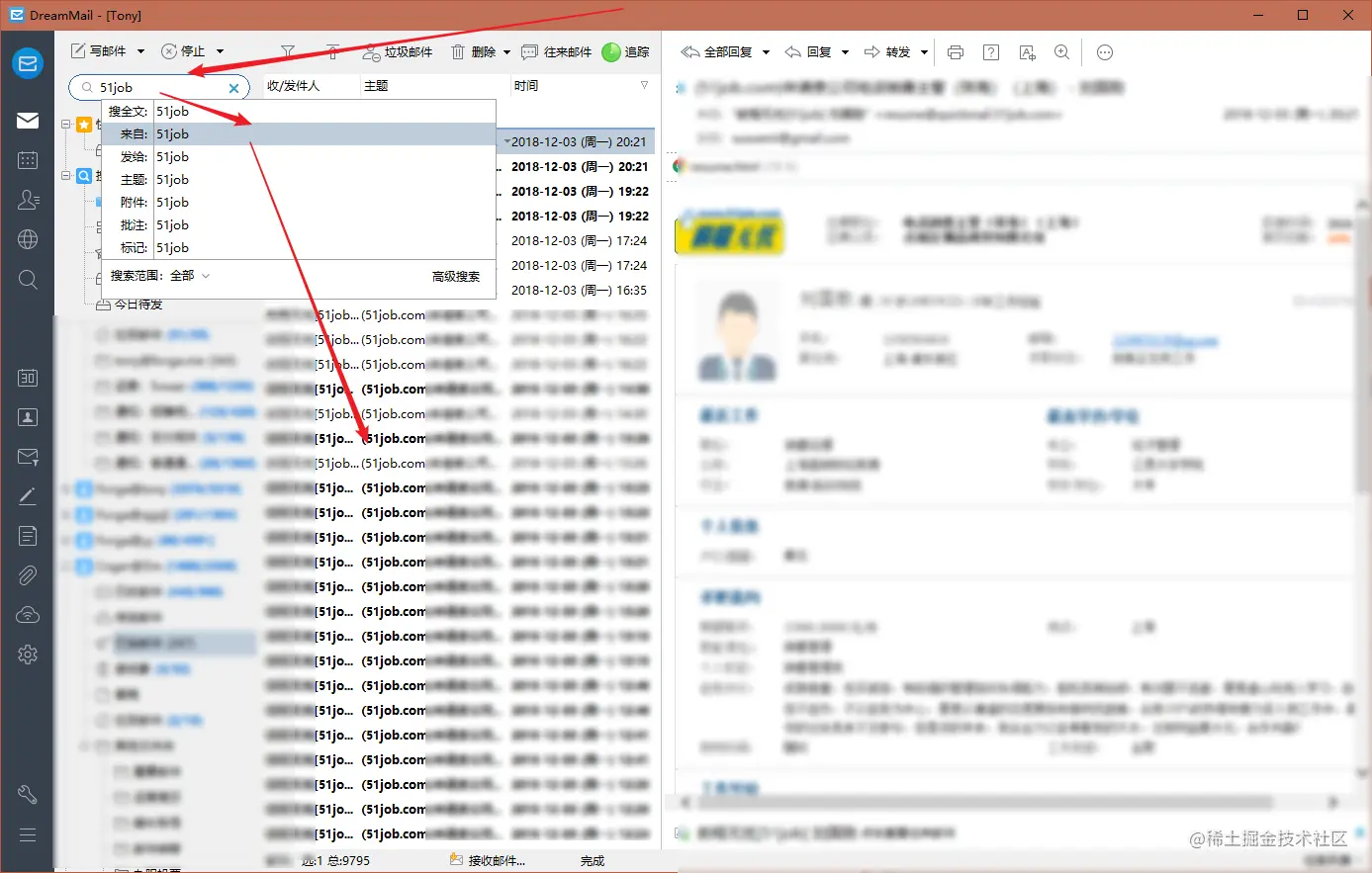The width and height of the screenshot is (1372, 873).
Task: Open the 停止 dropdown arrow
Action: pyautogui.click(x=220, y=51)
